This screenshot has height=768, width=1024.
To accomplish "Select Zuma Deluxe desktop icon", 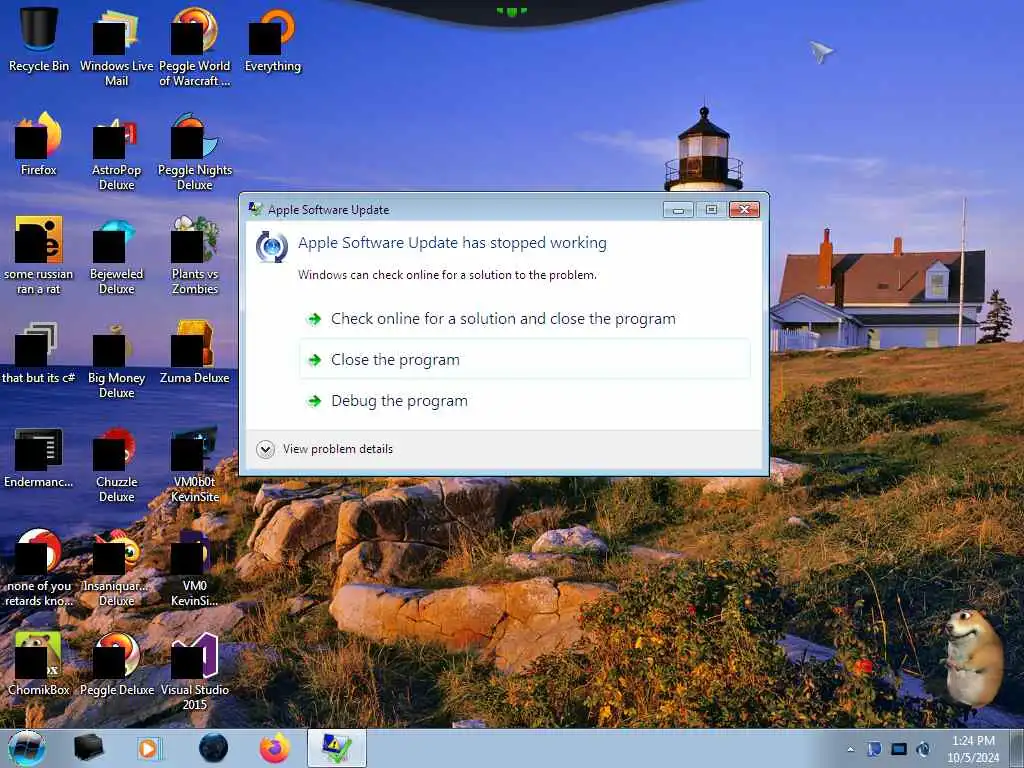I will pos(195,352).
